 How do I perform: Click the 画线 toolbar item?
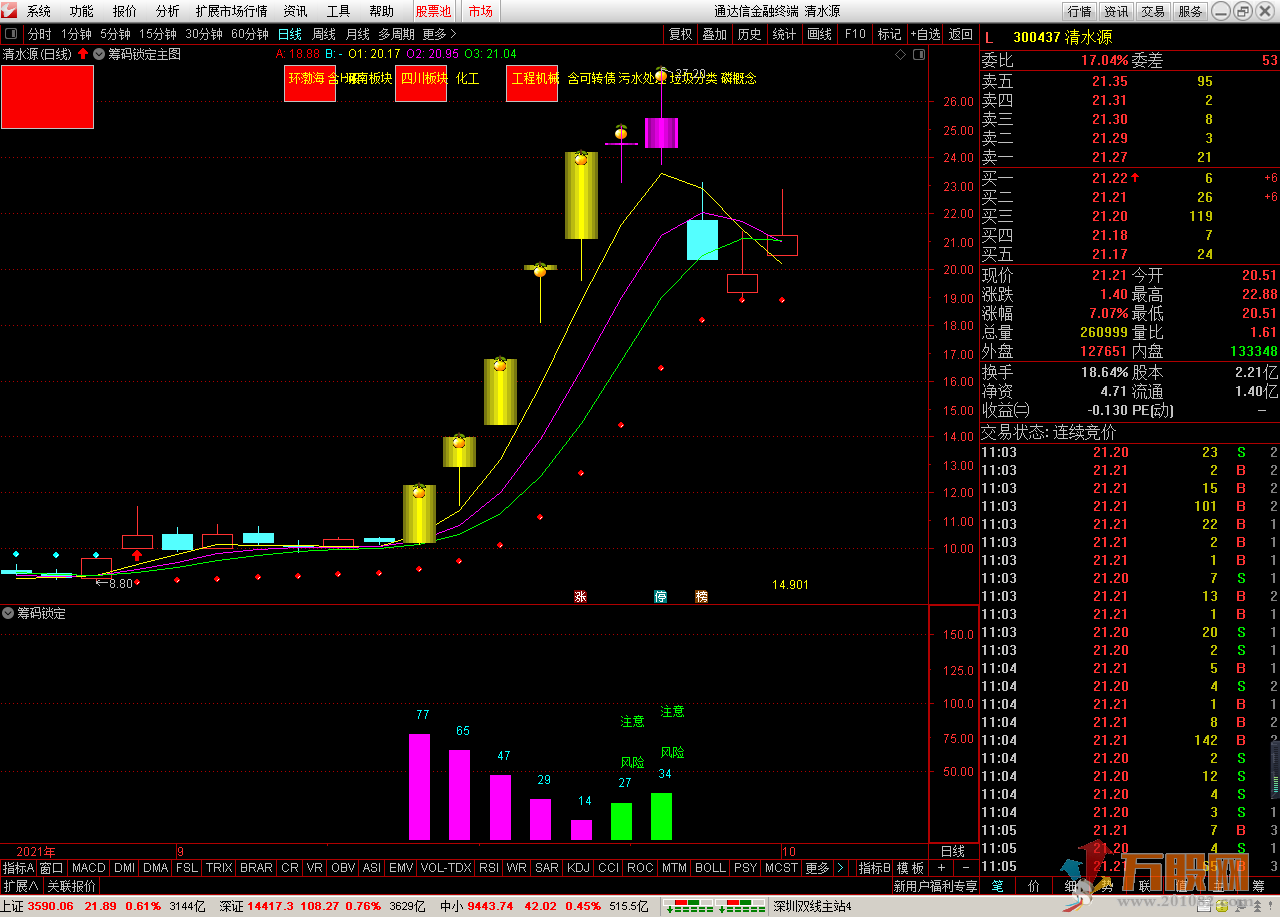[819, 34]
